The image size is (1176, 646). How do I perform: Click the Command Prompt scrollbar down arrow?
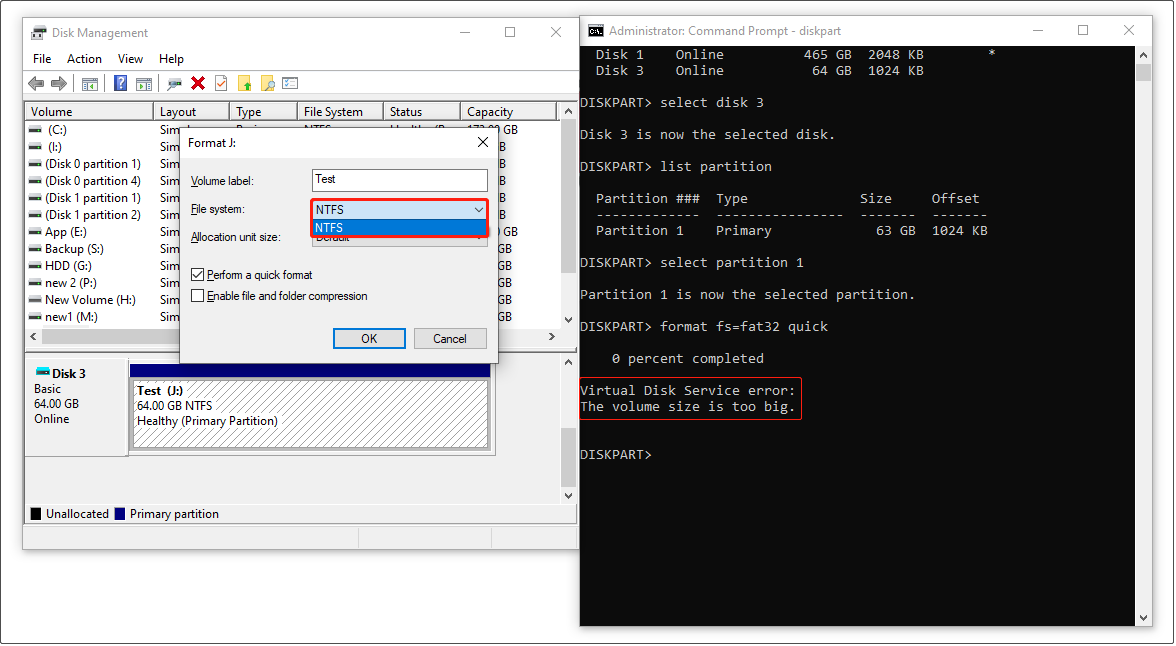pyautogui.click(x=1143, y=617)
